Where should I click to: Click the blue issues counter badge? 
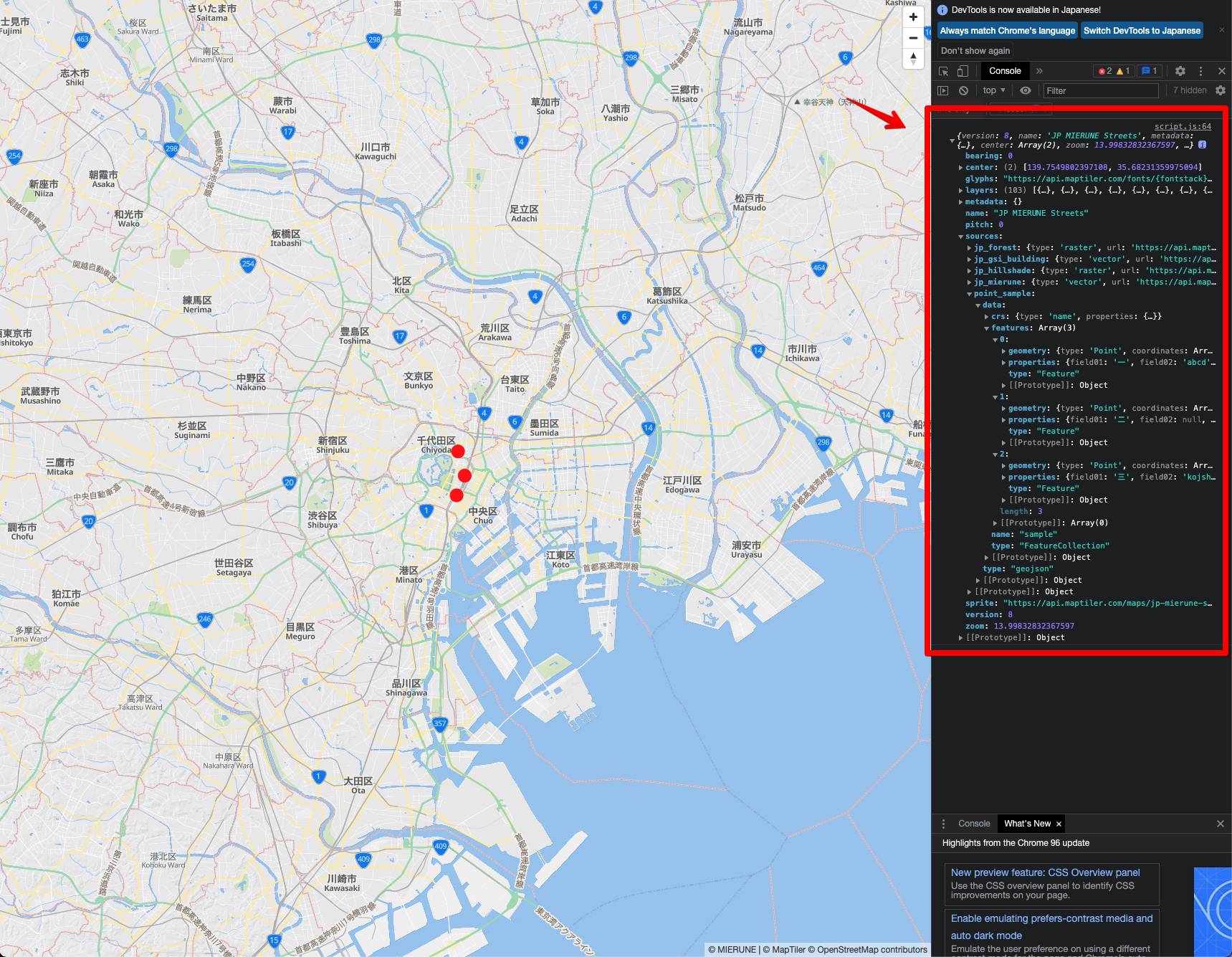1150,71
